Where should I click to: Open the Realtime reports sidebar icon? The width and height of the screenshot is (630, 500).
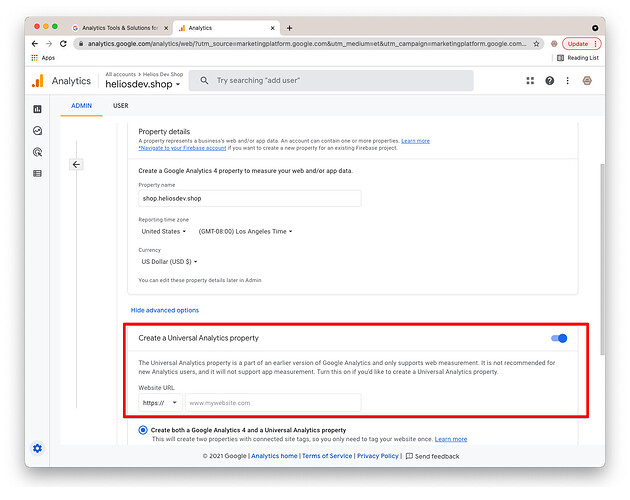pyautogui.click(x=37, y=131)
